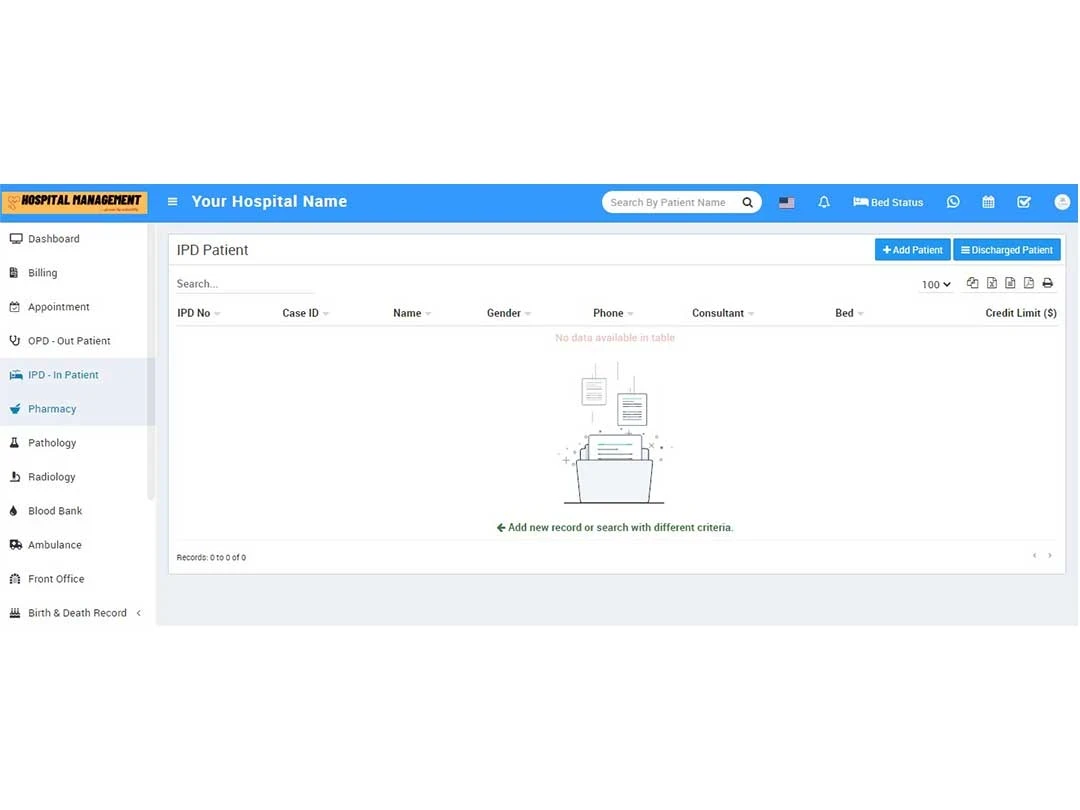Sort by the Consultant column arrow
The image size is (1080, 810).
click(750, 313)
